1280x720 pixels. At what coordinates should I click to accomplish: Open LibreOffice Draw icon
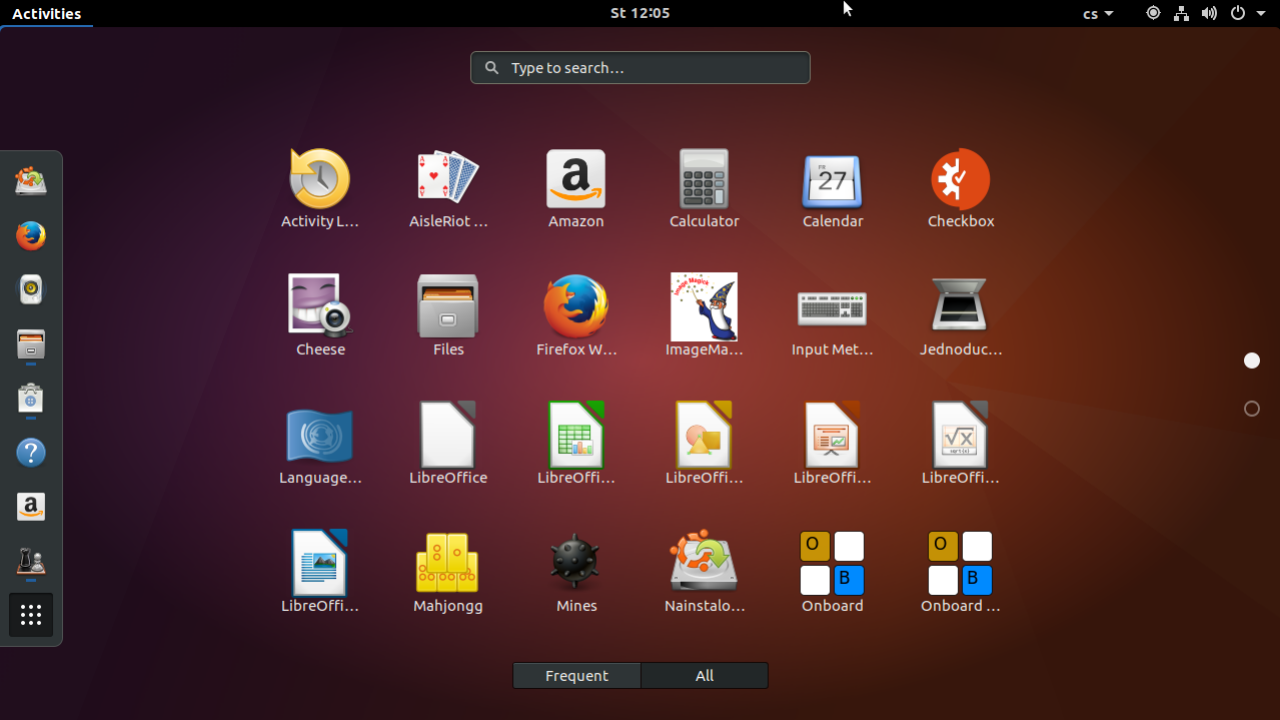coord(704,445)
